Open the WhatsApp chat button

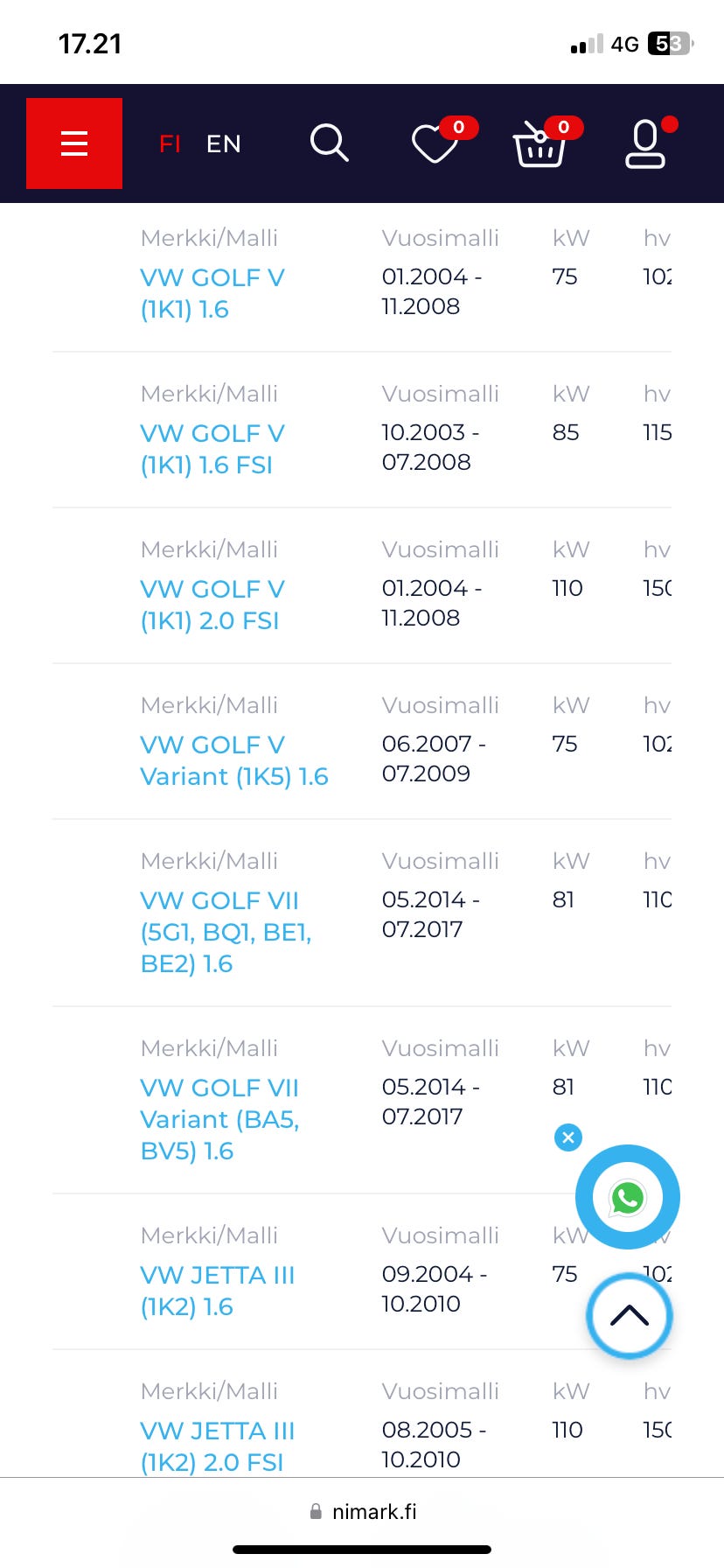[628, 1197]
